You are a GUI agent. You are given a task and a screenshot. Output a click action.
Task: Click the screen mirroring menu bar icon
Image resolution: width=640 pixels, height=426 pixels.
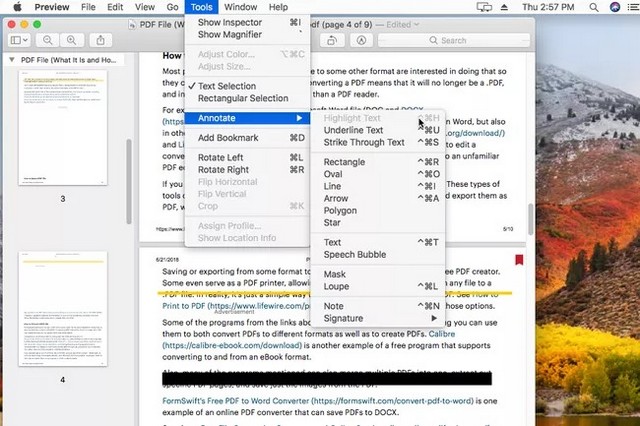pyautogui.click(x=484, y=7)
